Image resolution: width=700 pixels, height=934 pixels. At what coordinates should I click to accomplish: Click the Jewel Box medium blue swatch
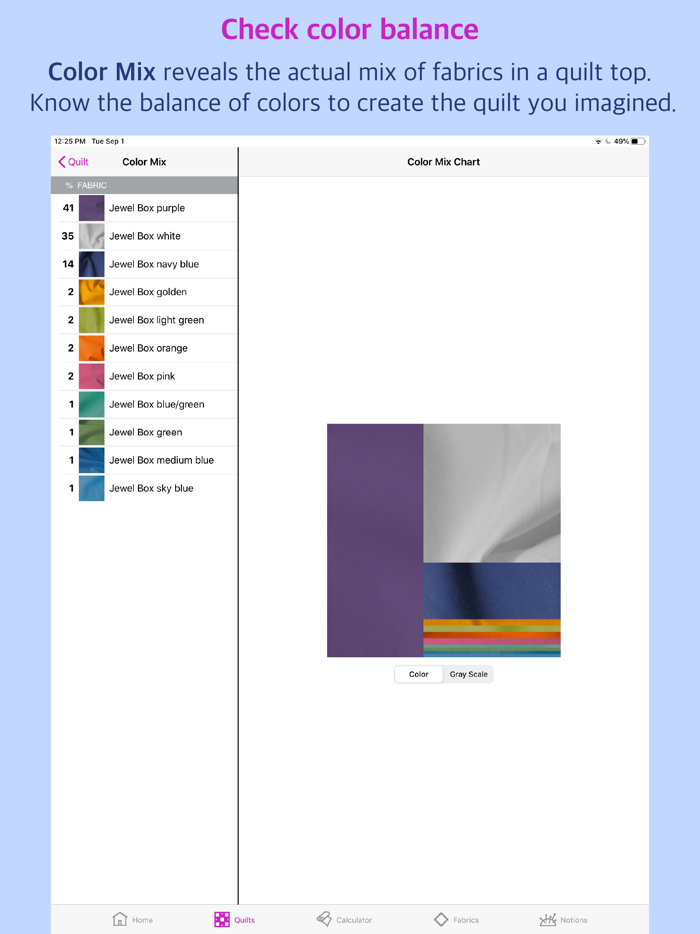point(92,460)
